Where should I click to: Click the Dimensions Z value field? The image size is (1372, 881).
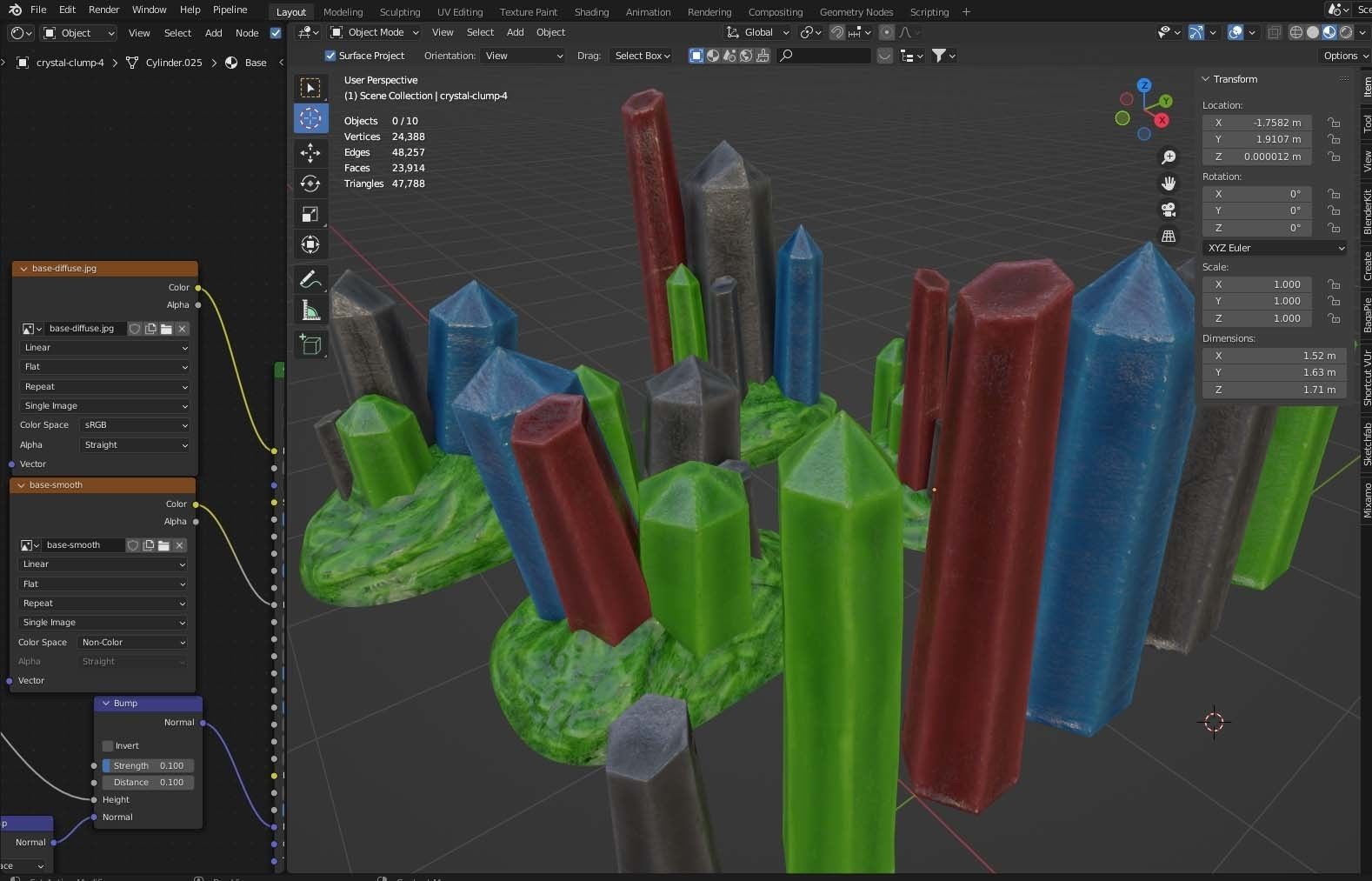pos(1275,390)
